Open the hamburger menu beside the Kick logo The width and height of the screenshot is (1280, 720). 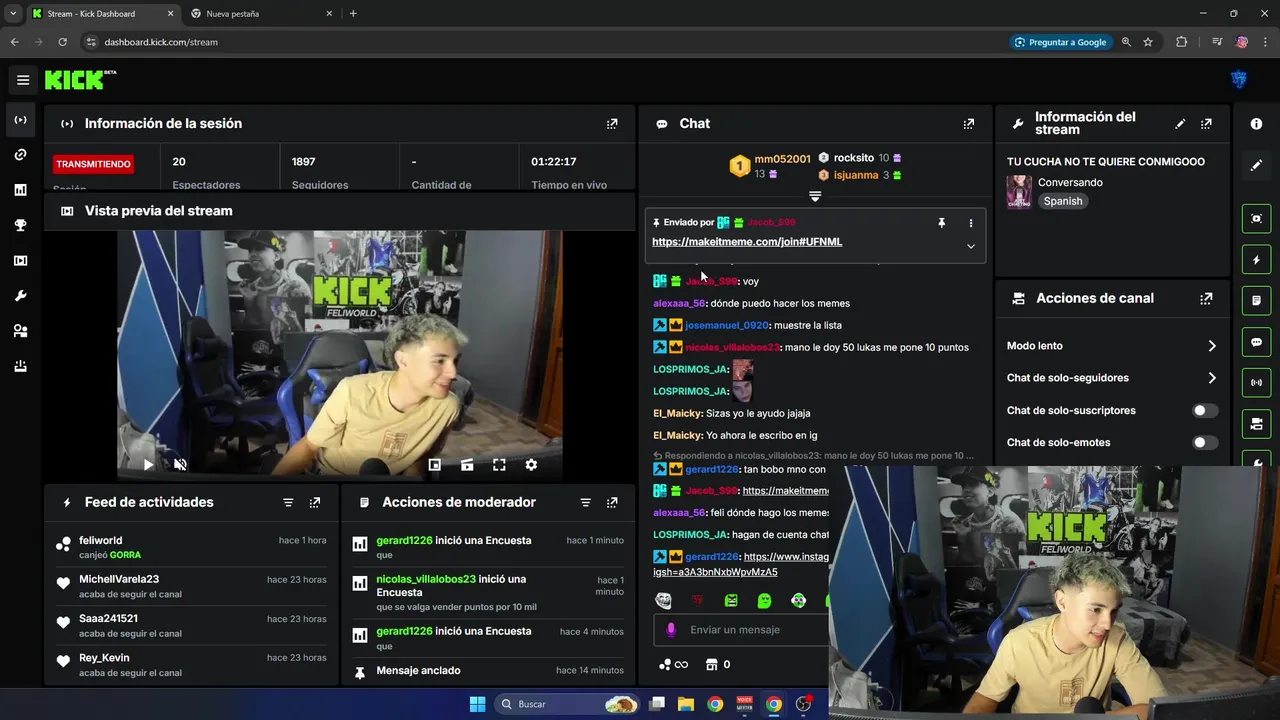click(23, 80)
